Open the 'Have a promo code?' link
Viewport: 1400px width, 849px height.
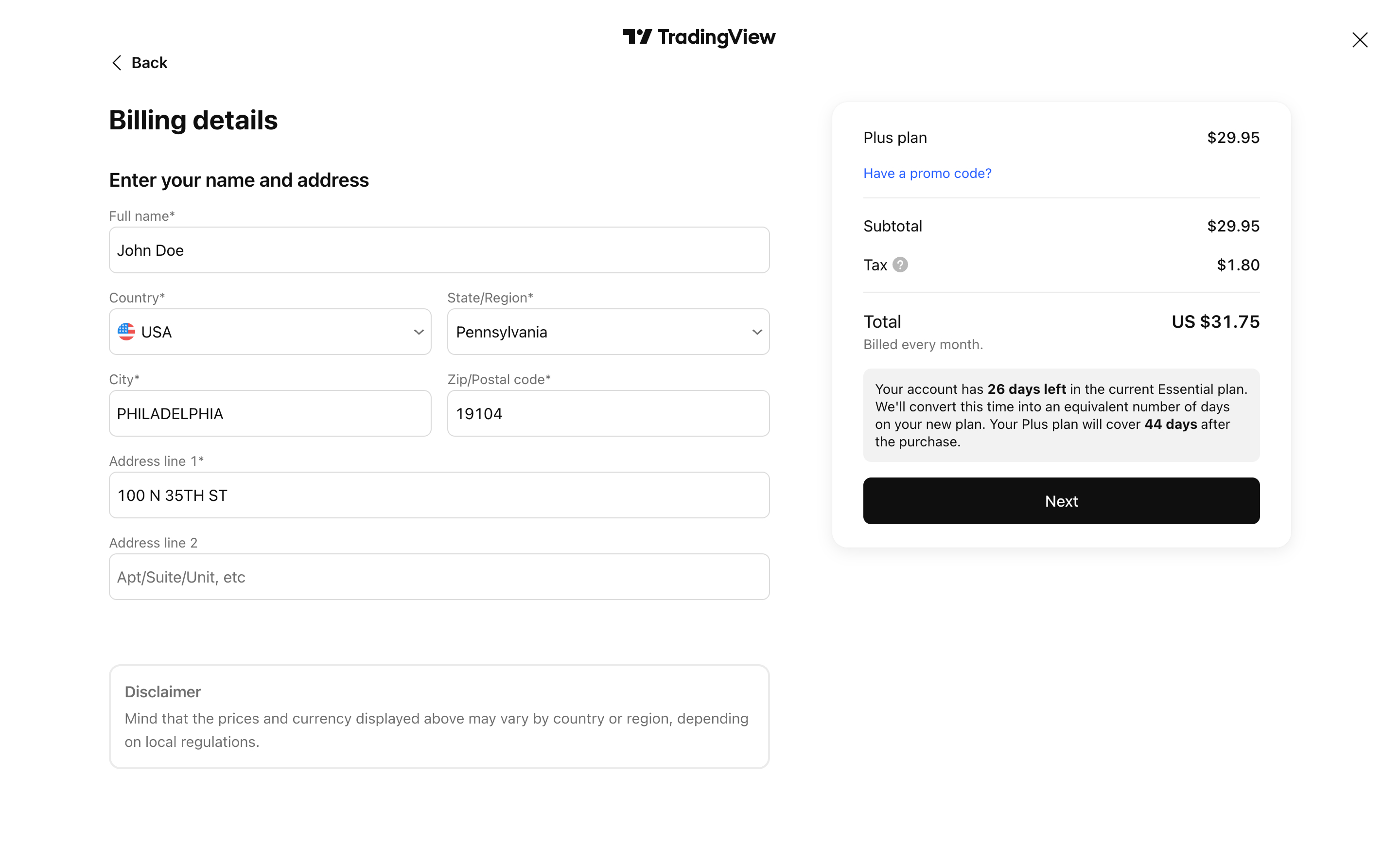click(927, 173)
